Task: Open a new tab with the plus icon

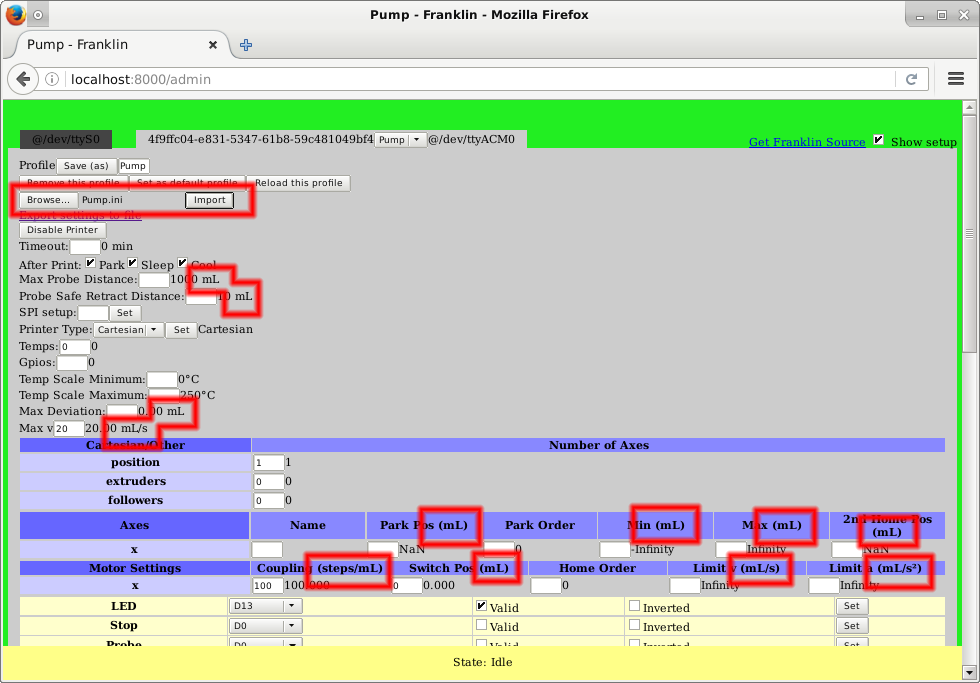Action: coord(246,45)
